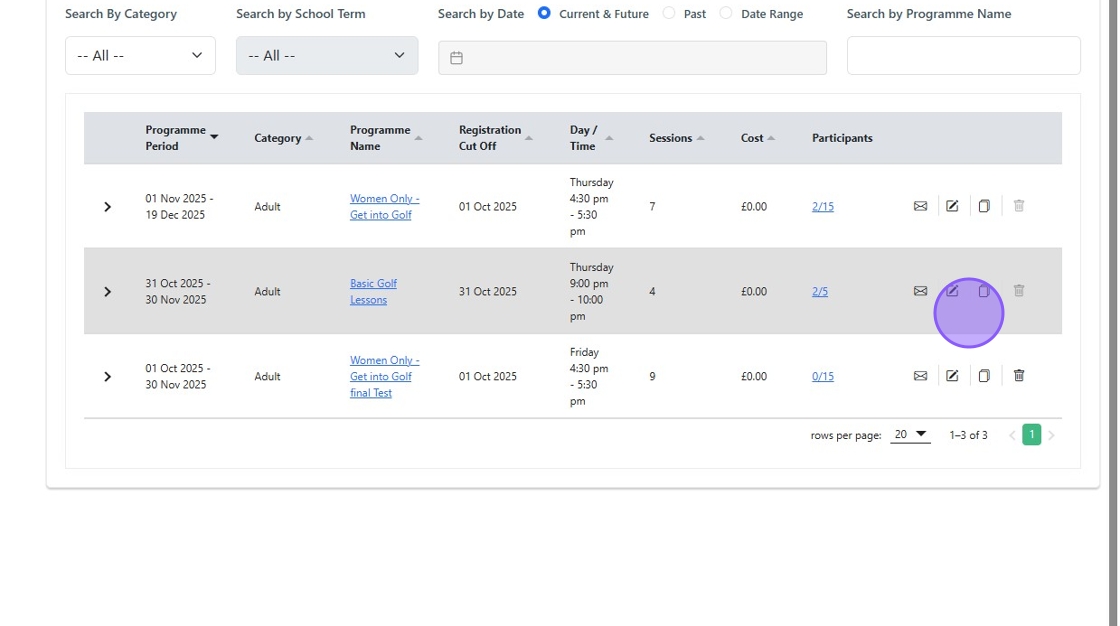Edit the Basic Golf Lessons programme
This screenshot has width=1120, height=626.
[952, 291]
